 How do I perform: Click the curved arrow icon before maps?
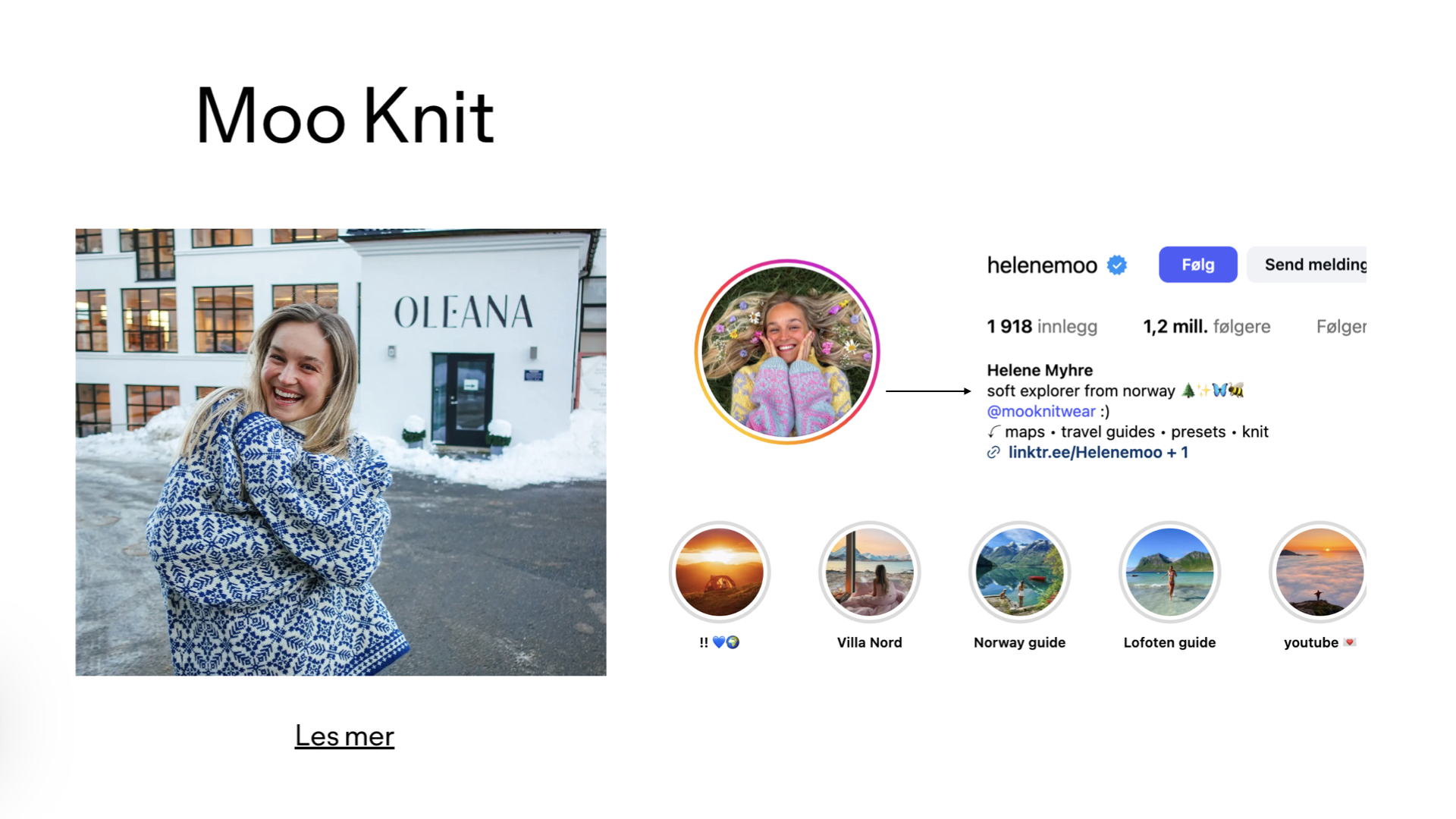tap(993, 431)
